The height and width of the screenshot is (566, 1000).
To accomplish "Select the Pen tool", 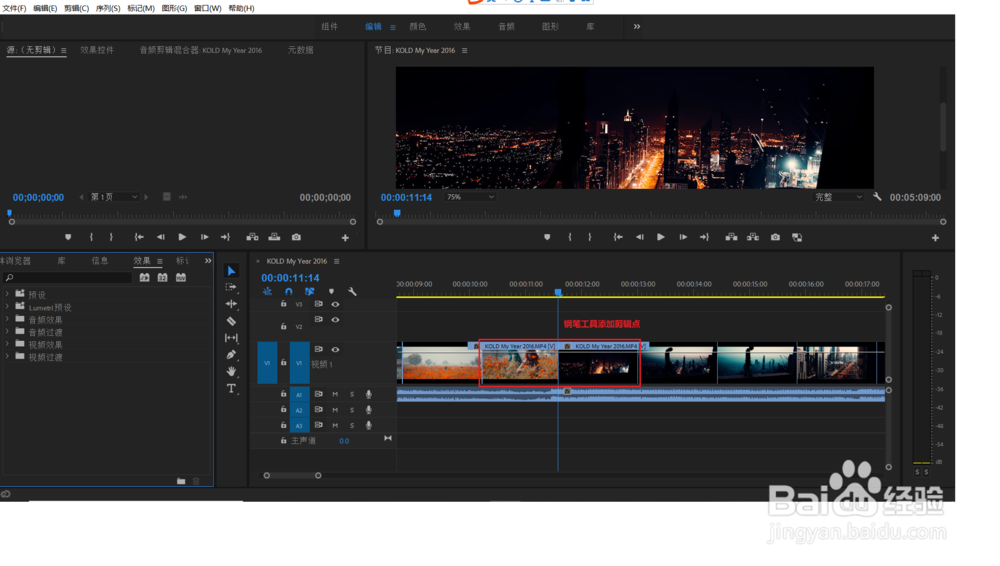I will (231, 355).
